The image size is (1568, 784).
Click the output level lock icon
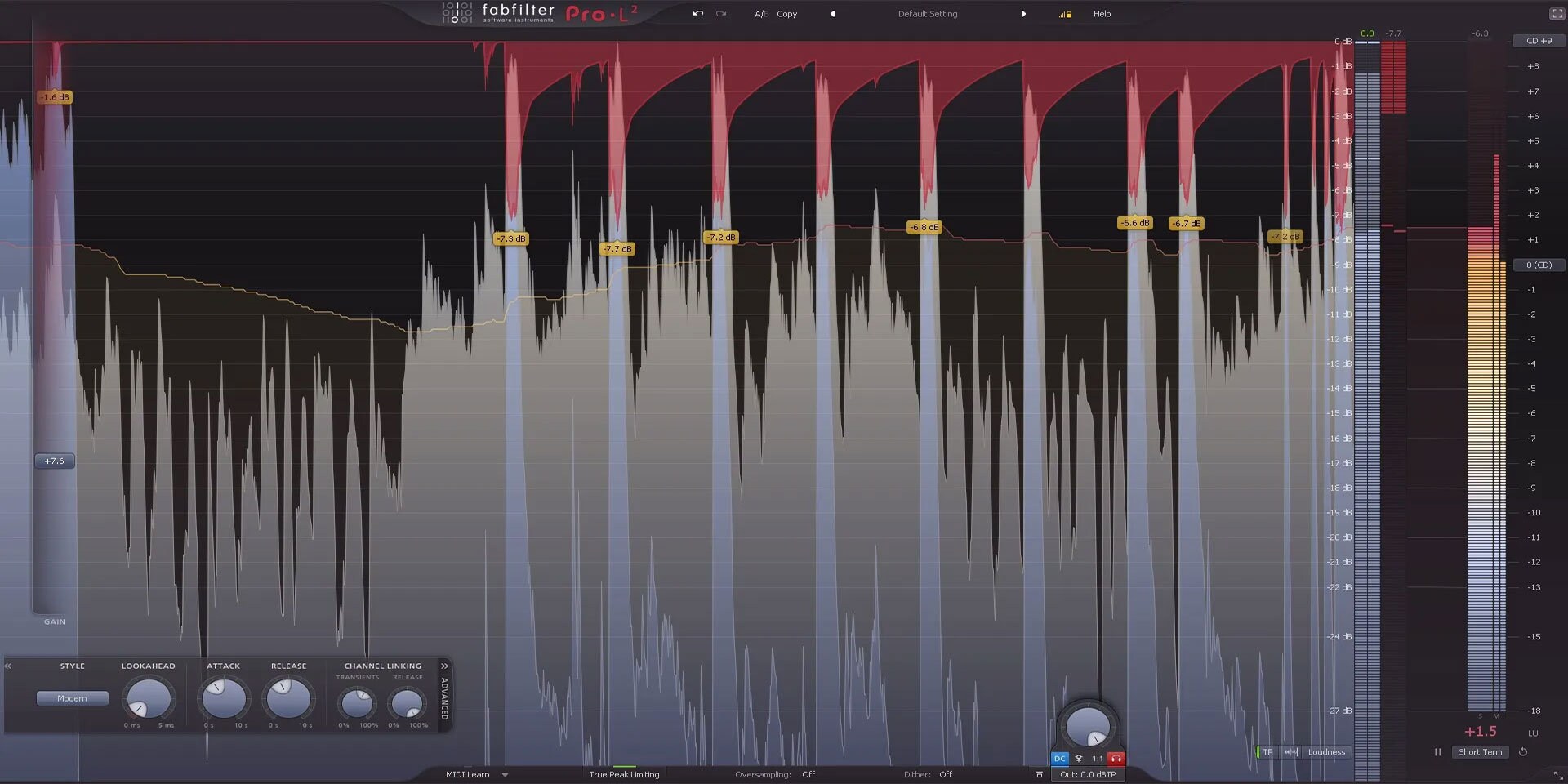coord(1066,14)
